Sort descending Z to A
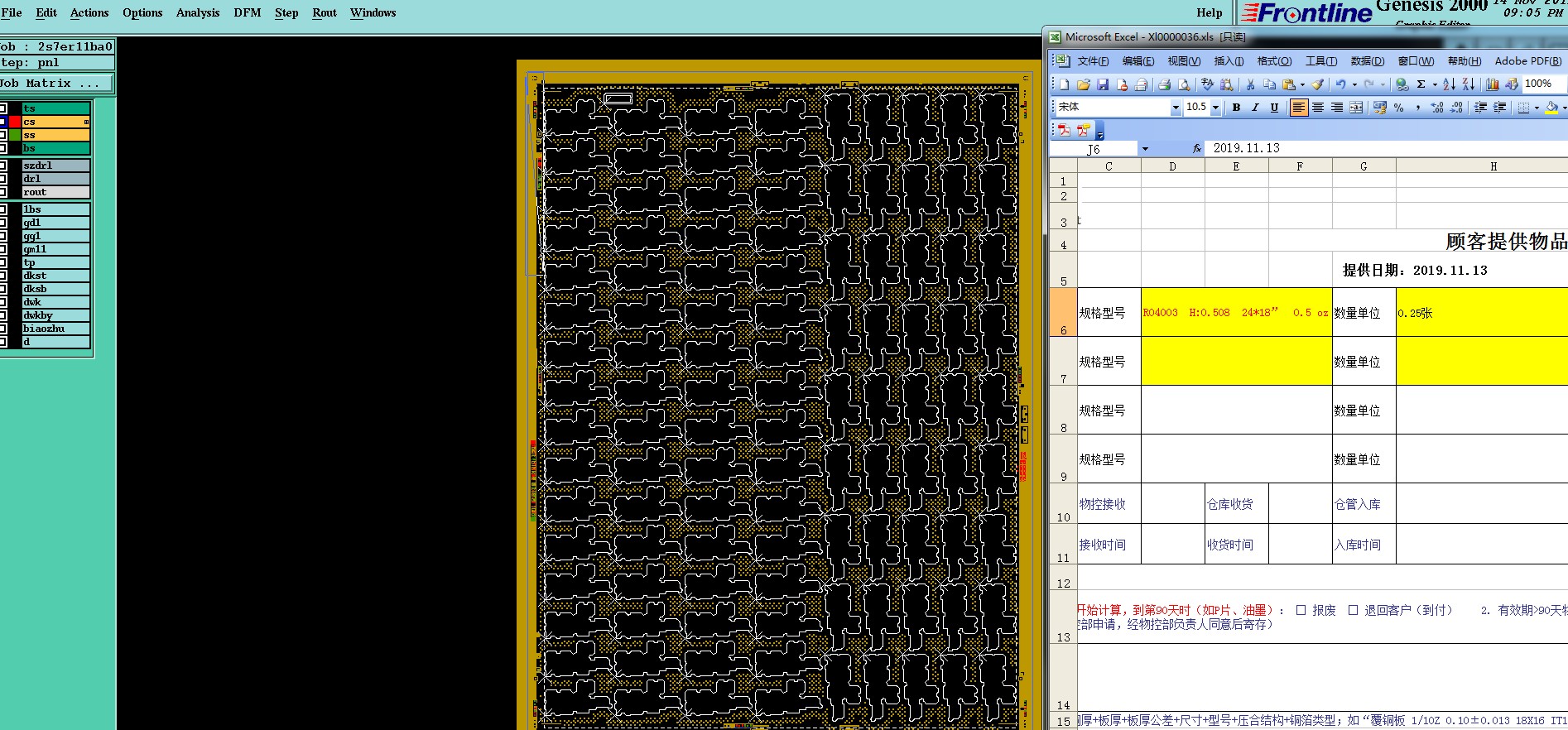The width and height of the screenshot is (1568, 730). coord(1468,84)
